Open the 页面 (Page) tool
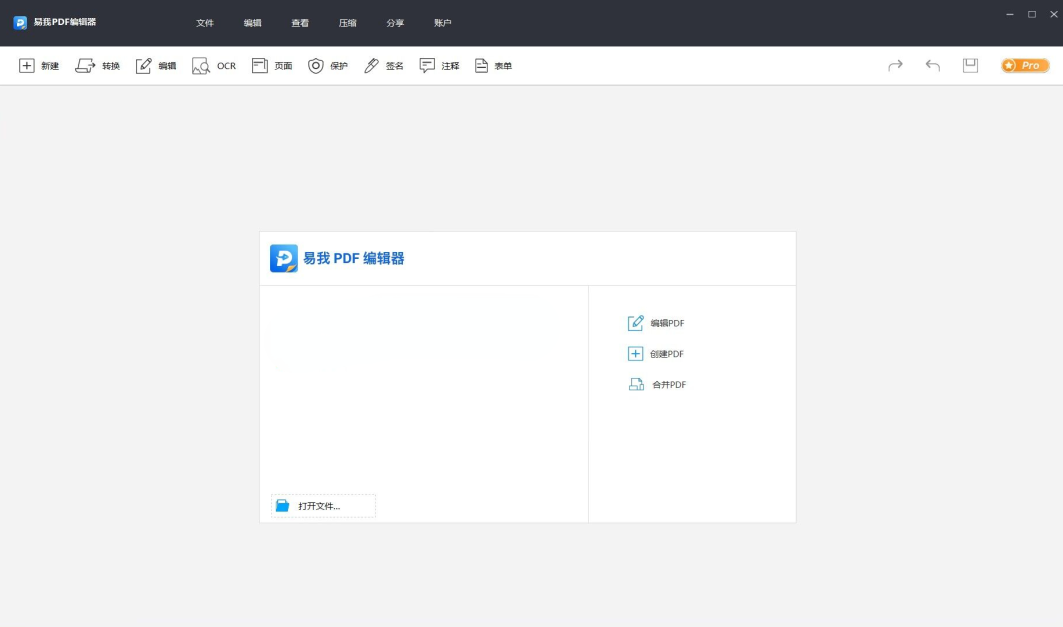Screen dimensions: 1063x627 click(272, 66)
